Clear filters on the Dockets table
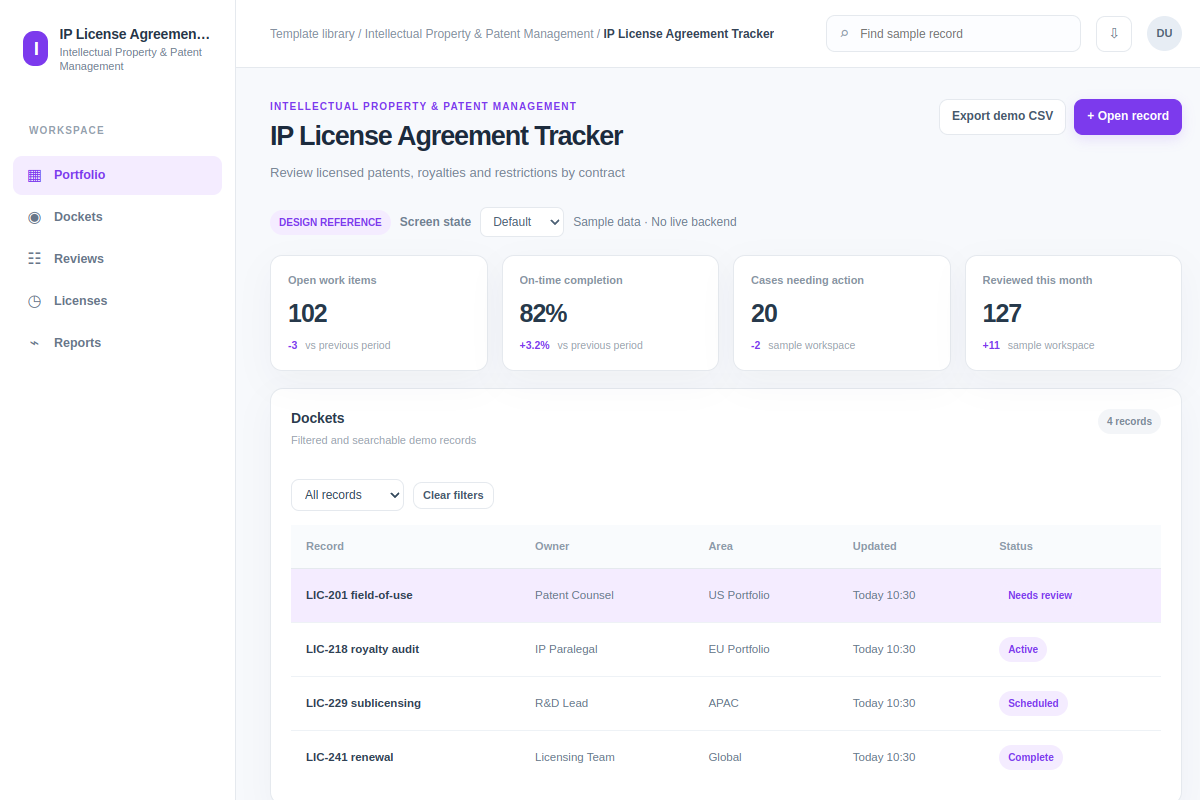Screen dimensions: 1200x800 pyautogui.click(x=453, y=495)
